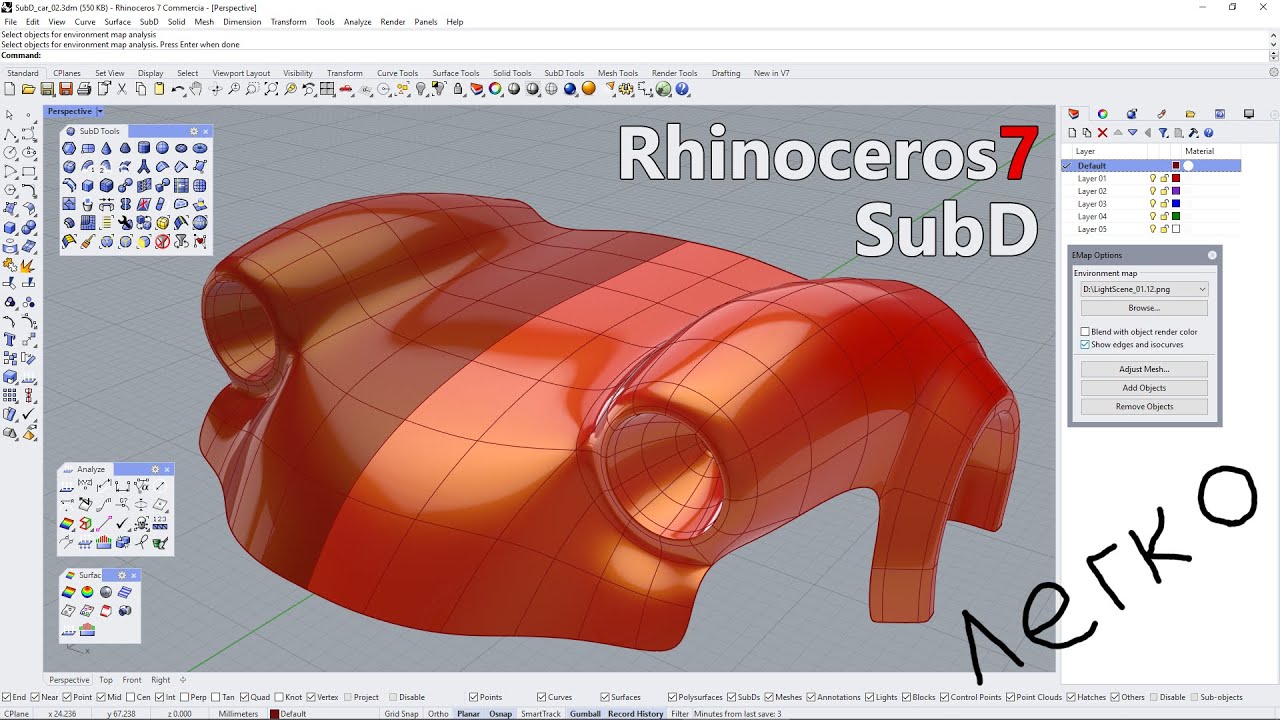Toggle the End osnap checkbox

(7, 697)
